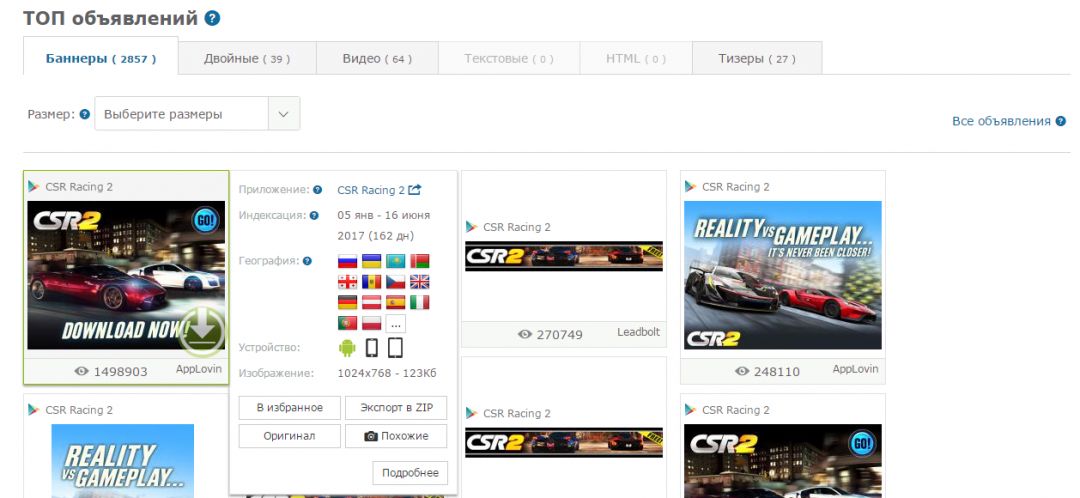Click the ТОП объявлений heading
This screenshot has height=498, width=1080.
pyautogui.click(x=111, y=19)
